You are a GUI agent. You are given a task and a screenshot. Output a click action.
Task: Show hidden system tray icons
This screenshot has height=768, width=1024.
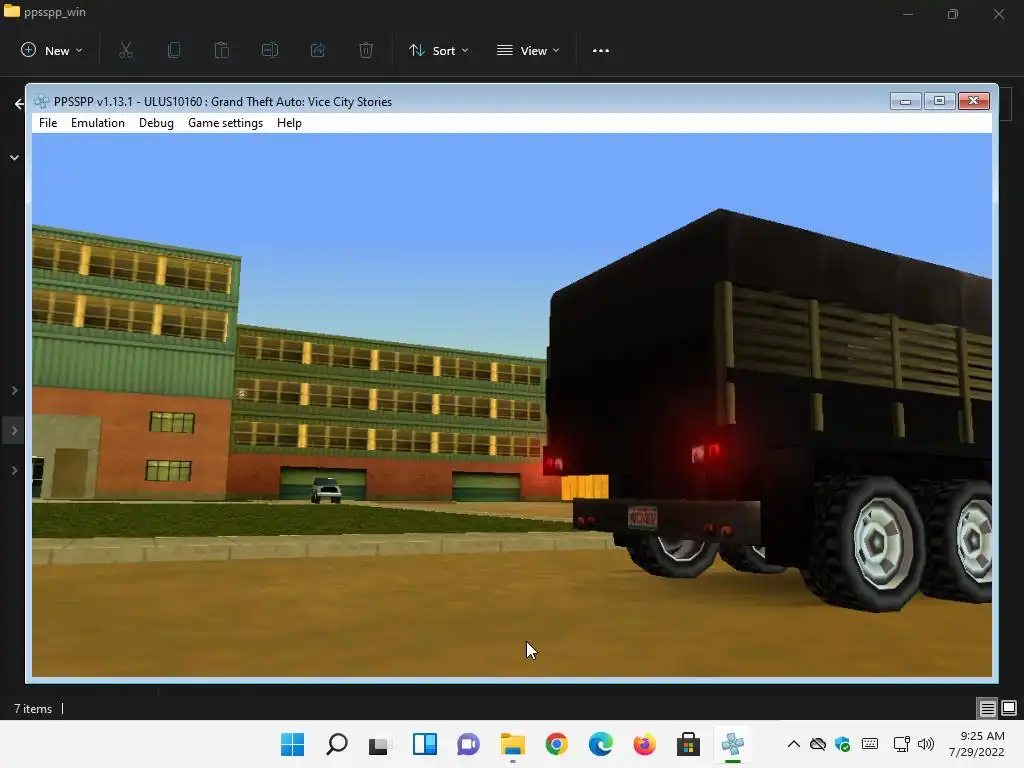point(793,744)
